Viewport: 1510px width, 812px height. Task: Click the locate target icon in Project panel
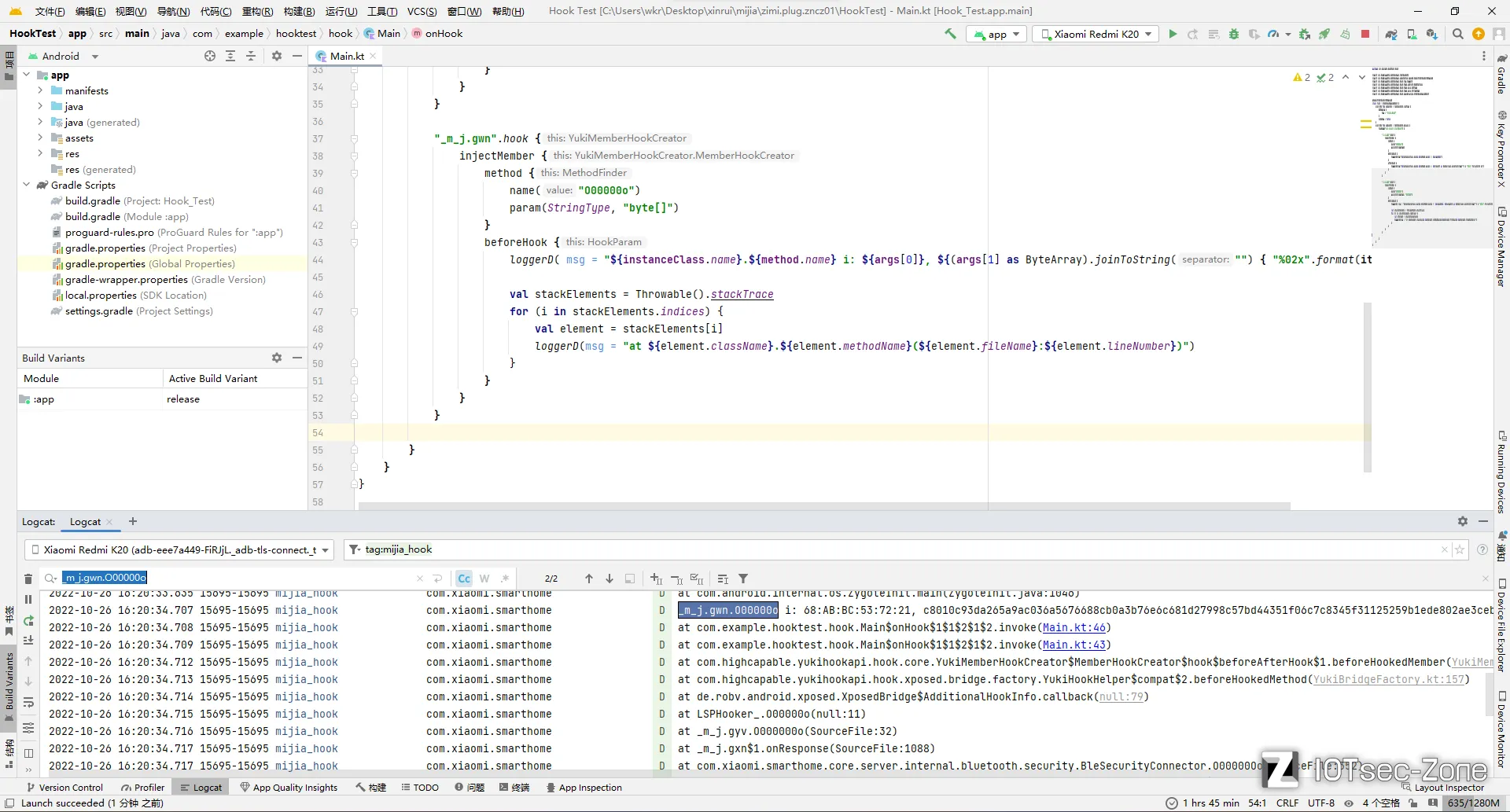tap(210, 56)
